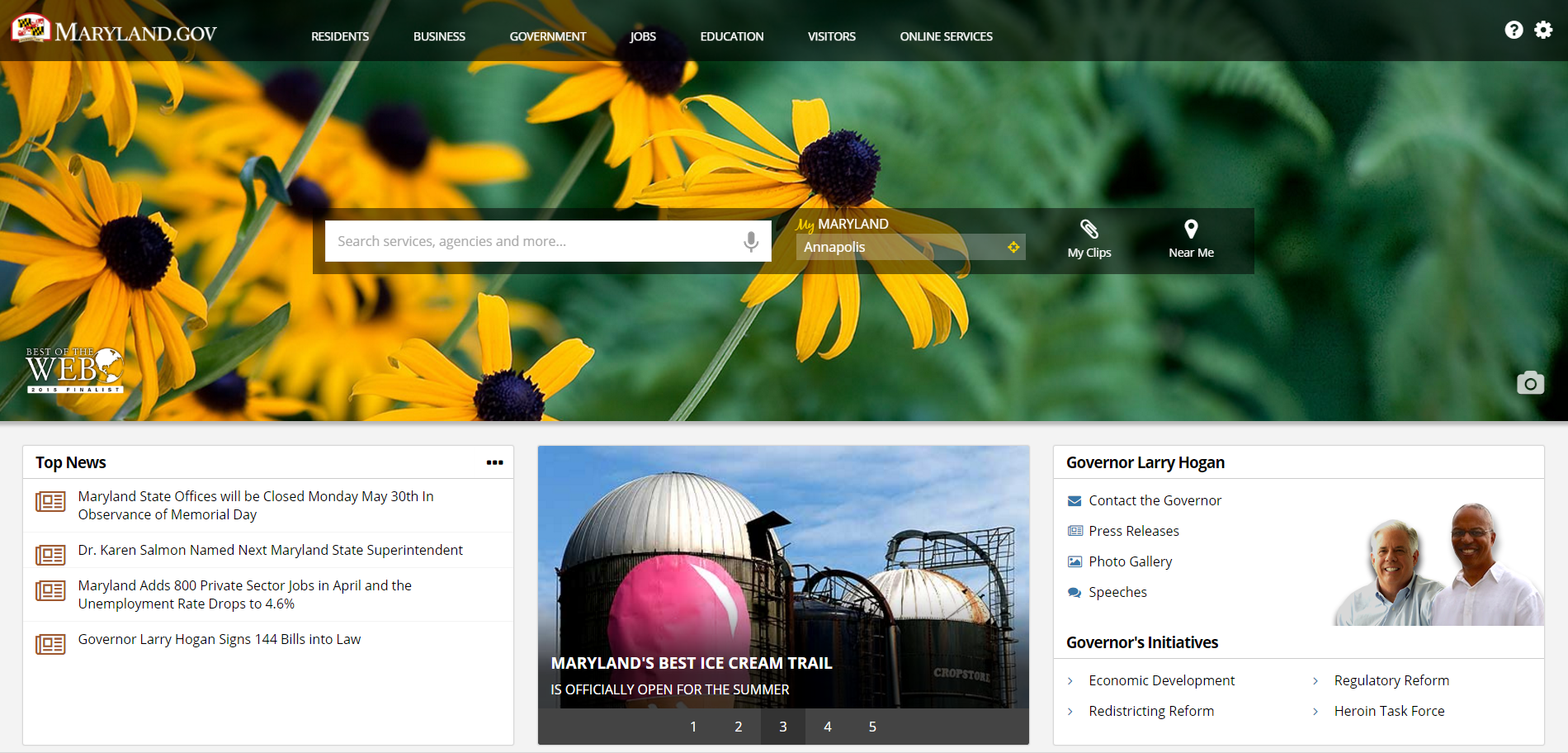This screenshot has height=753, width=1568.
Task: Open Photo Gallery link
Action: (x=1130, y=561)
